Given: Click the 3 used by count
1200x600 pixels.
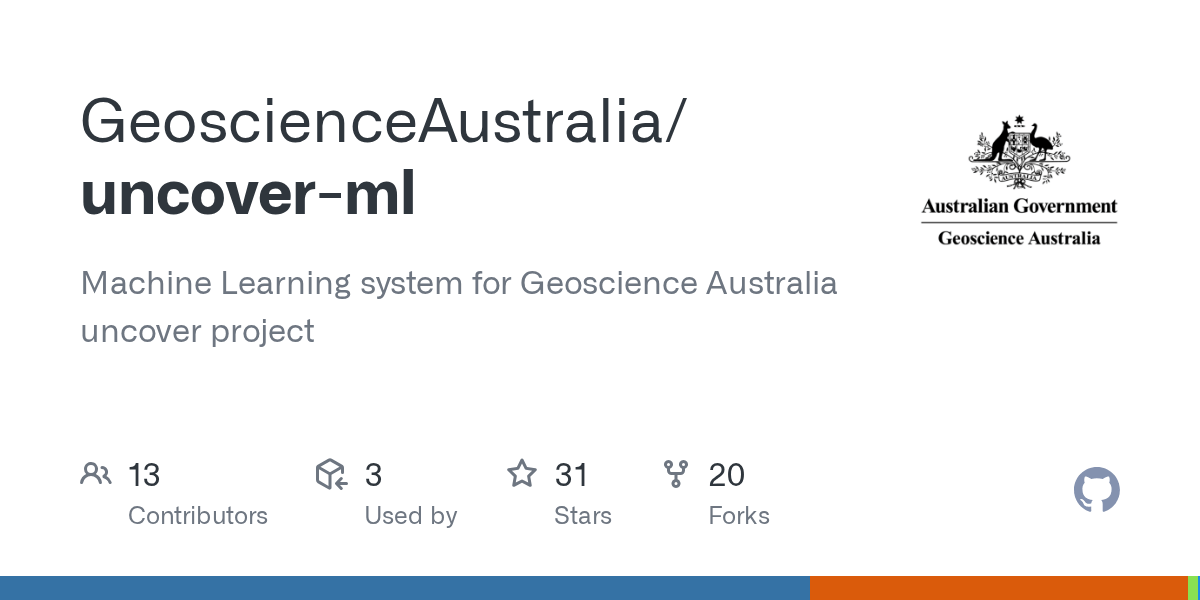Looking at the screenshot, I should pos(373,475).
